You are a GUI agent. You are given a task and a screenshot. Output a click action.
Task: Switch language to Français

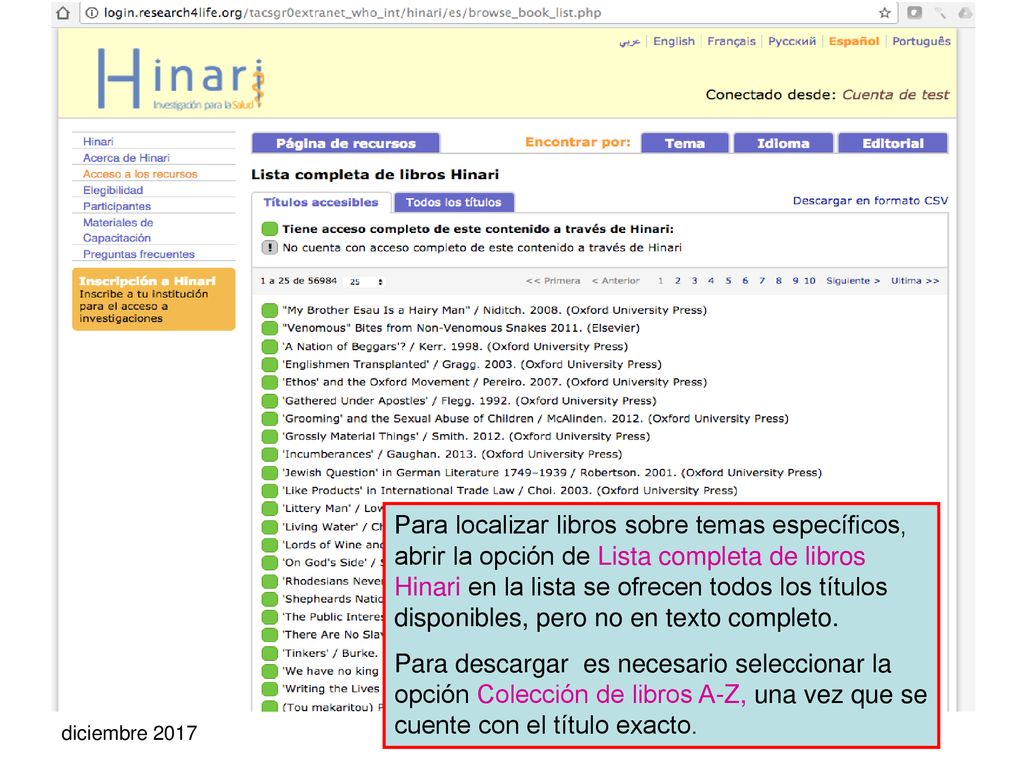coord(731,41)
